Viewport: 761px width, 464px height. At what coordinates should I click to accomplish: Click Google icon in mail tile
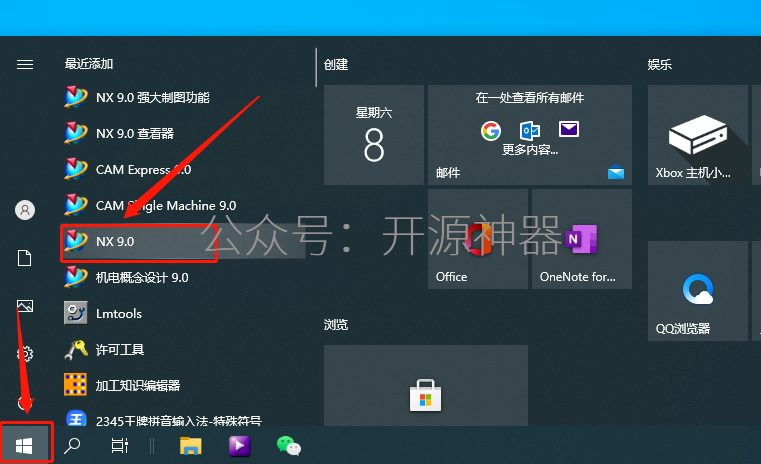click(x=491, y=131)
